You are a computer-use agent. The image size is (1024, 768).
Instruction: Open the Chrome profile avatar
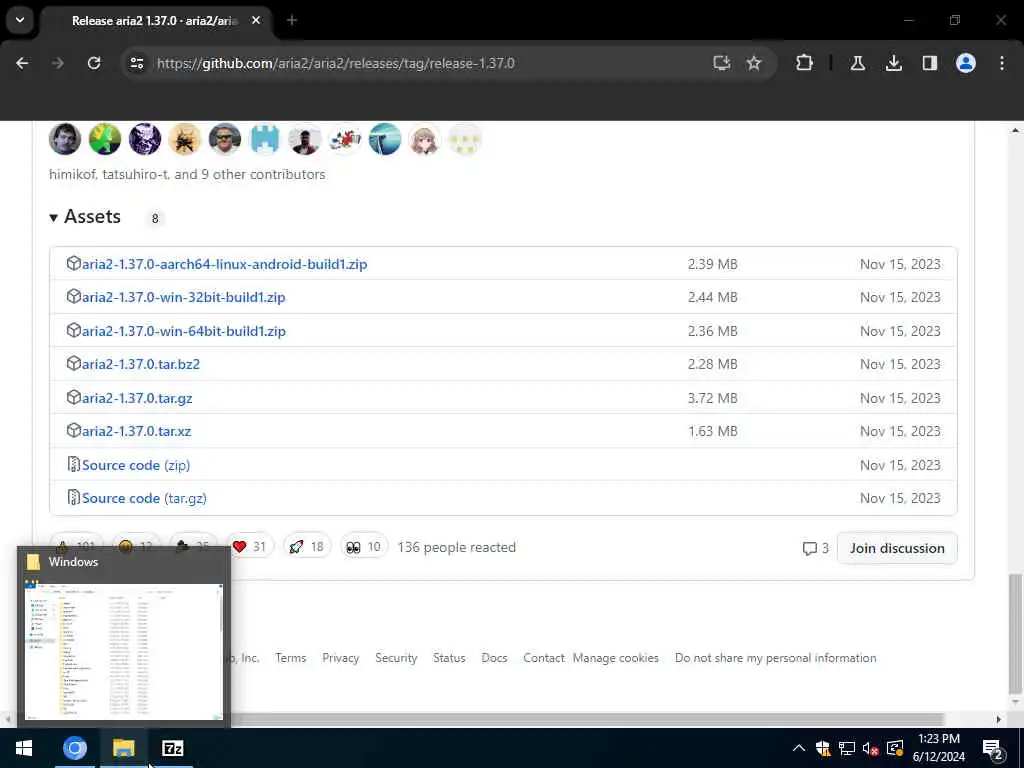click(966, 63)
